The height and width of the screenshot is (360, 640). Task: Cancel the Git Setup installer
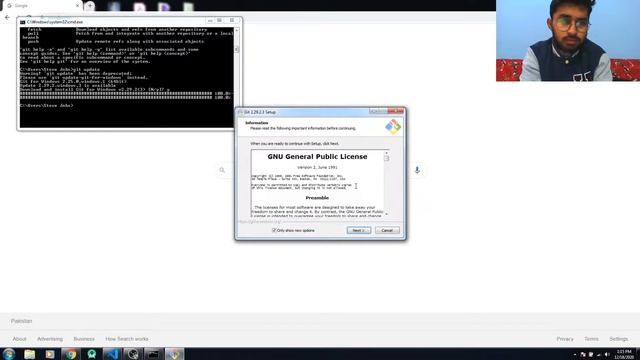(x=387, y=231)
